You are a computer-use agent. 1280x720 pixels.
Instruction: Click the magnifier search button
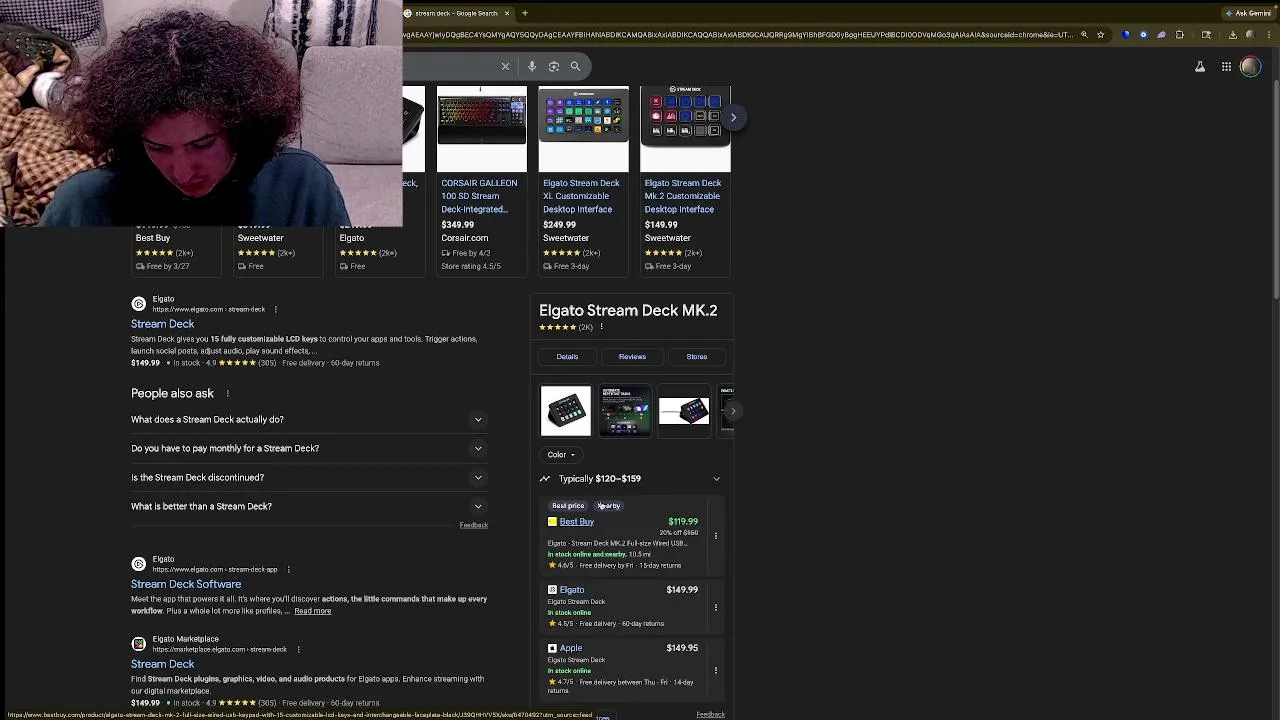(576, 66)
